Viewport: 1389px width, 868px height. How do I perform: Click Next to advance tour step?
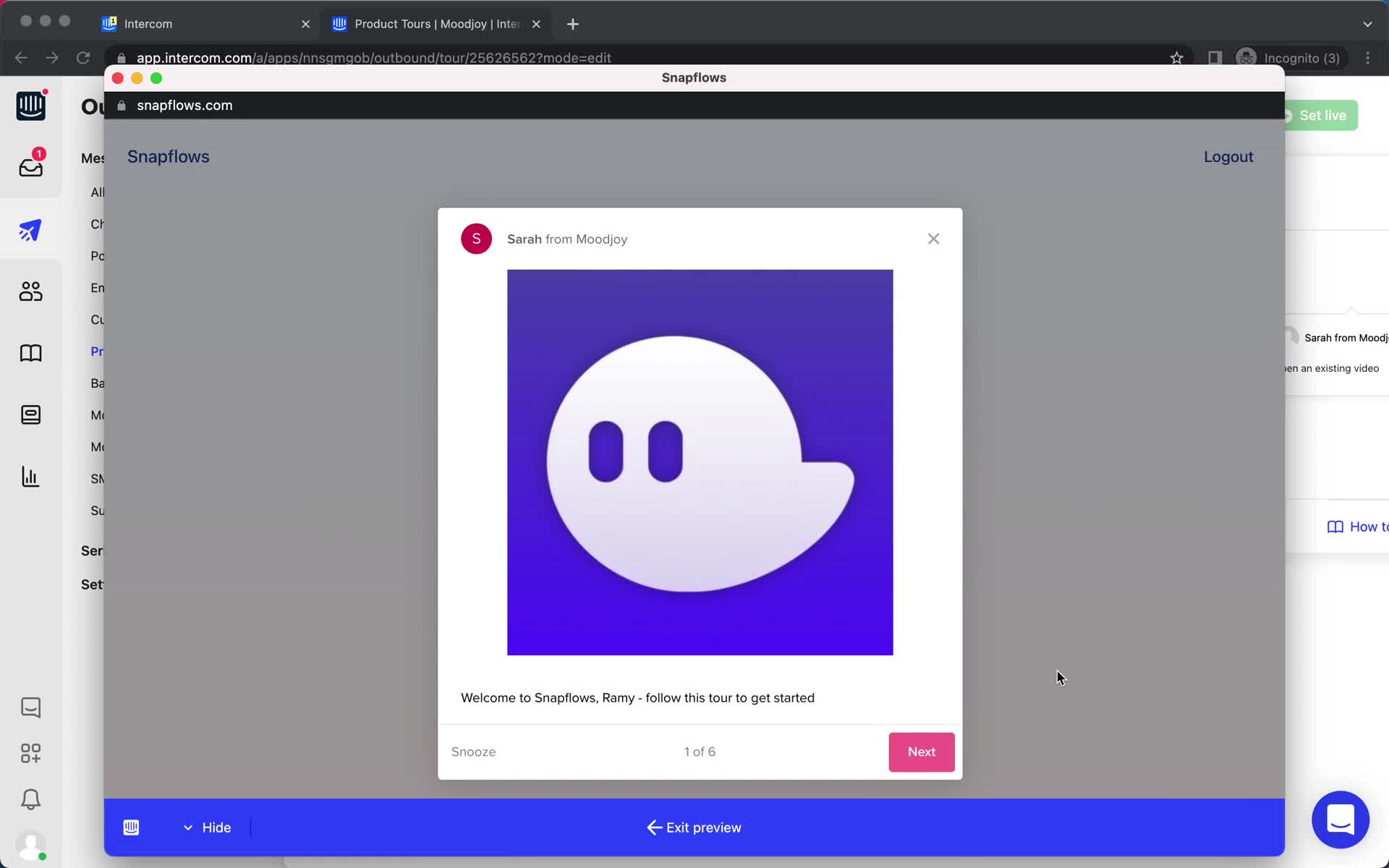pyautogui.click(x=921, y=751)
